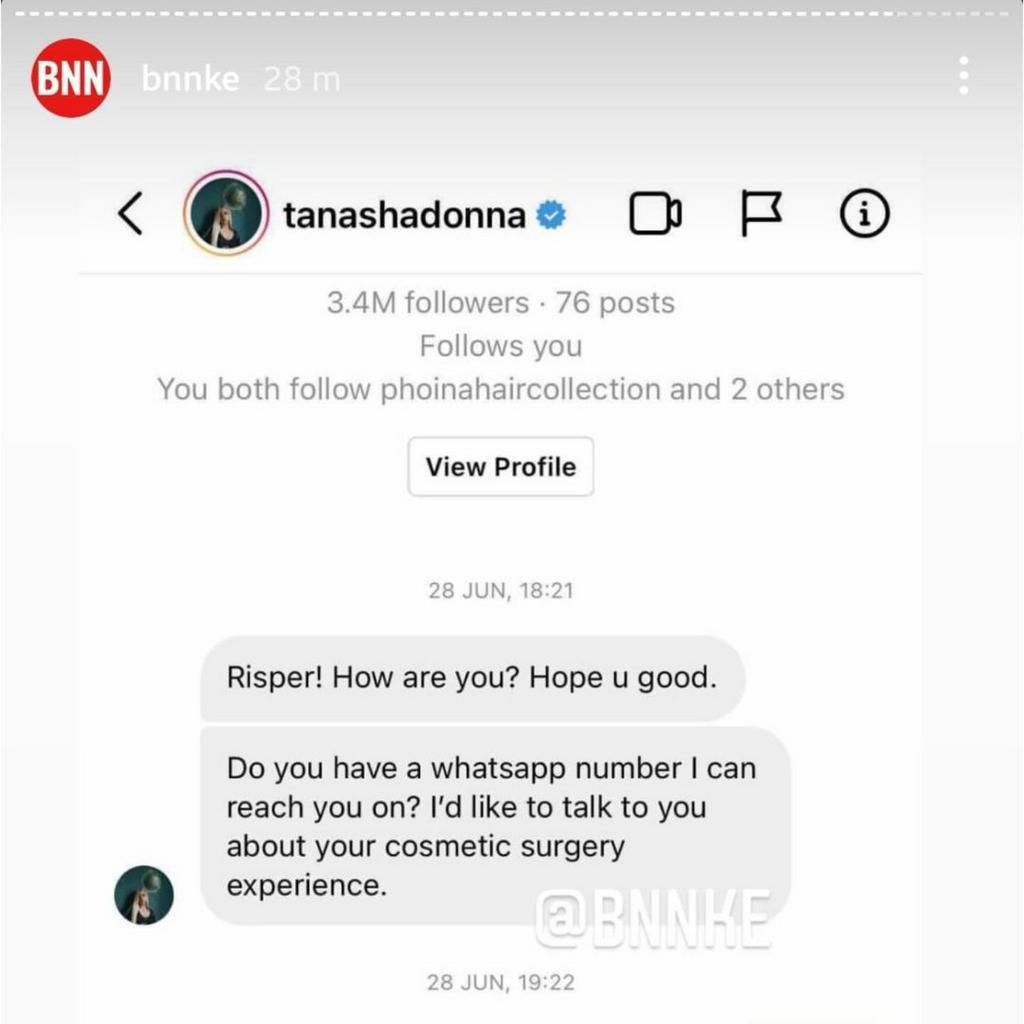The width and height of the screenshot is (1024, 1024).
Task: Open the three-dot story options menu
Action: coord(963,76)
